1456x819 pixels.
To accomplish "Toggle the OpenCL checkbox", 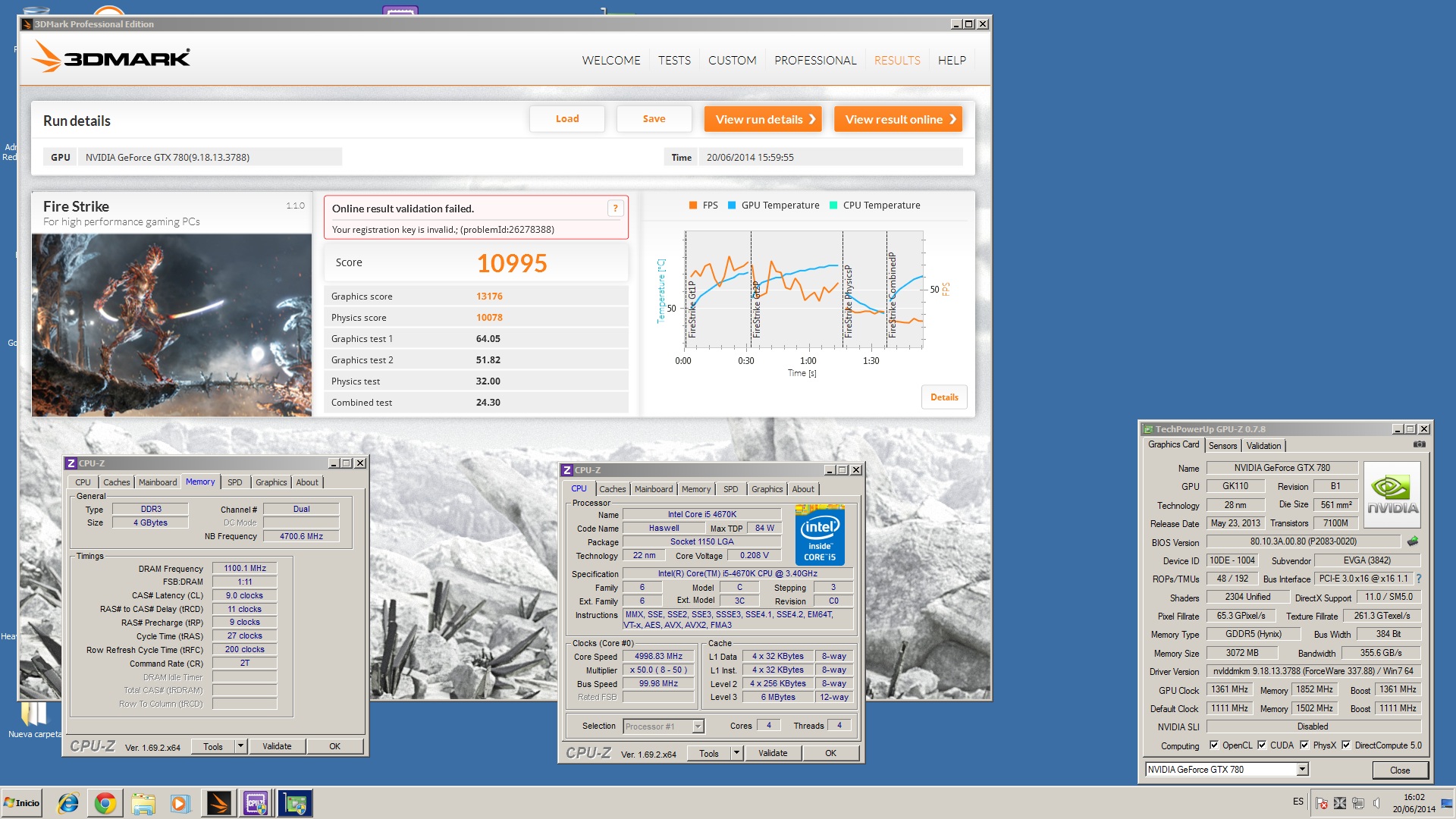I will click(x=1213, y=745).
